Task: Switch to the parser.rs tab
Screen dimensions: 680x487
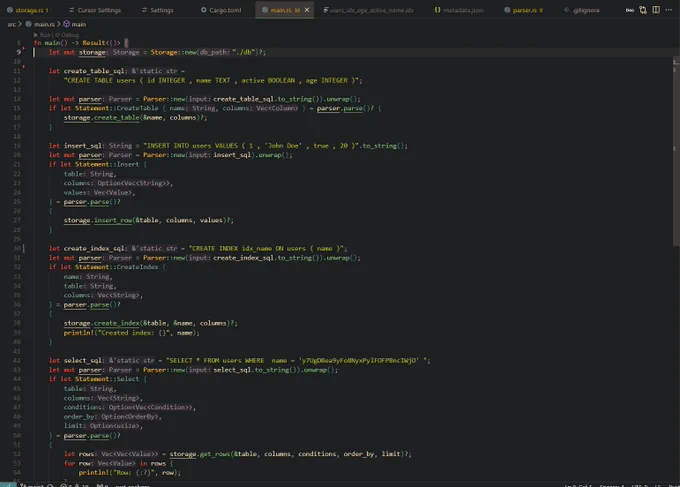Action: 523,10
